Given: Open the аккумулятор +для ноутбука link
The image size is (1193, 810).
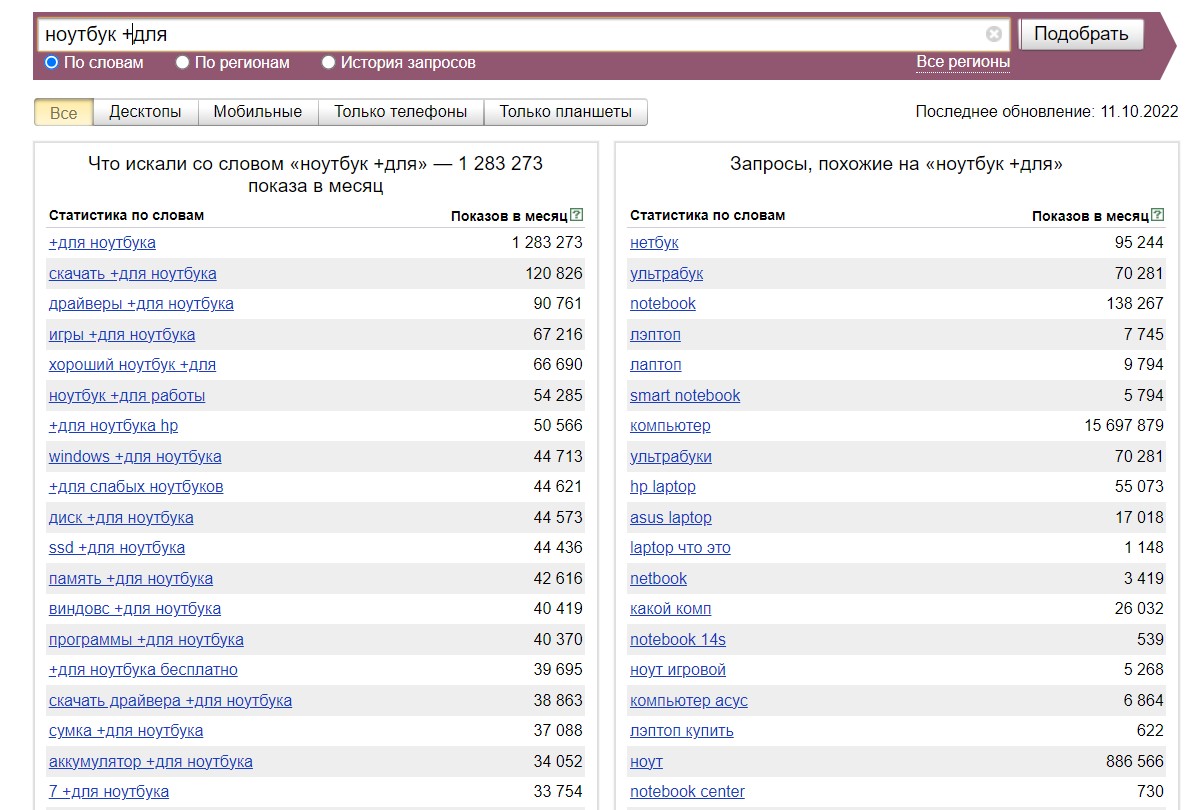Looking at the screenshot, I should pyautogui.click(x=151, y=761).
